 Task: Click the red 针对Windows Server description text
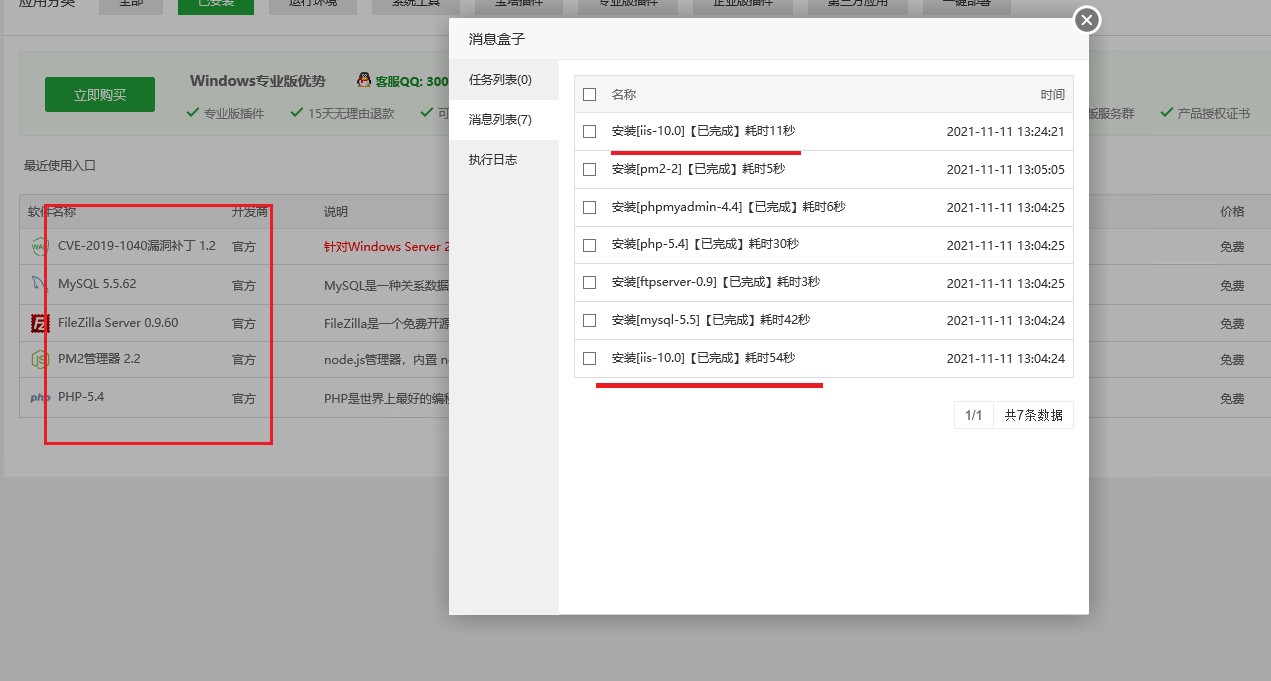386,246
